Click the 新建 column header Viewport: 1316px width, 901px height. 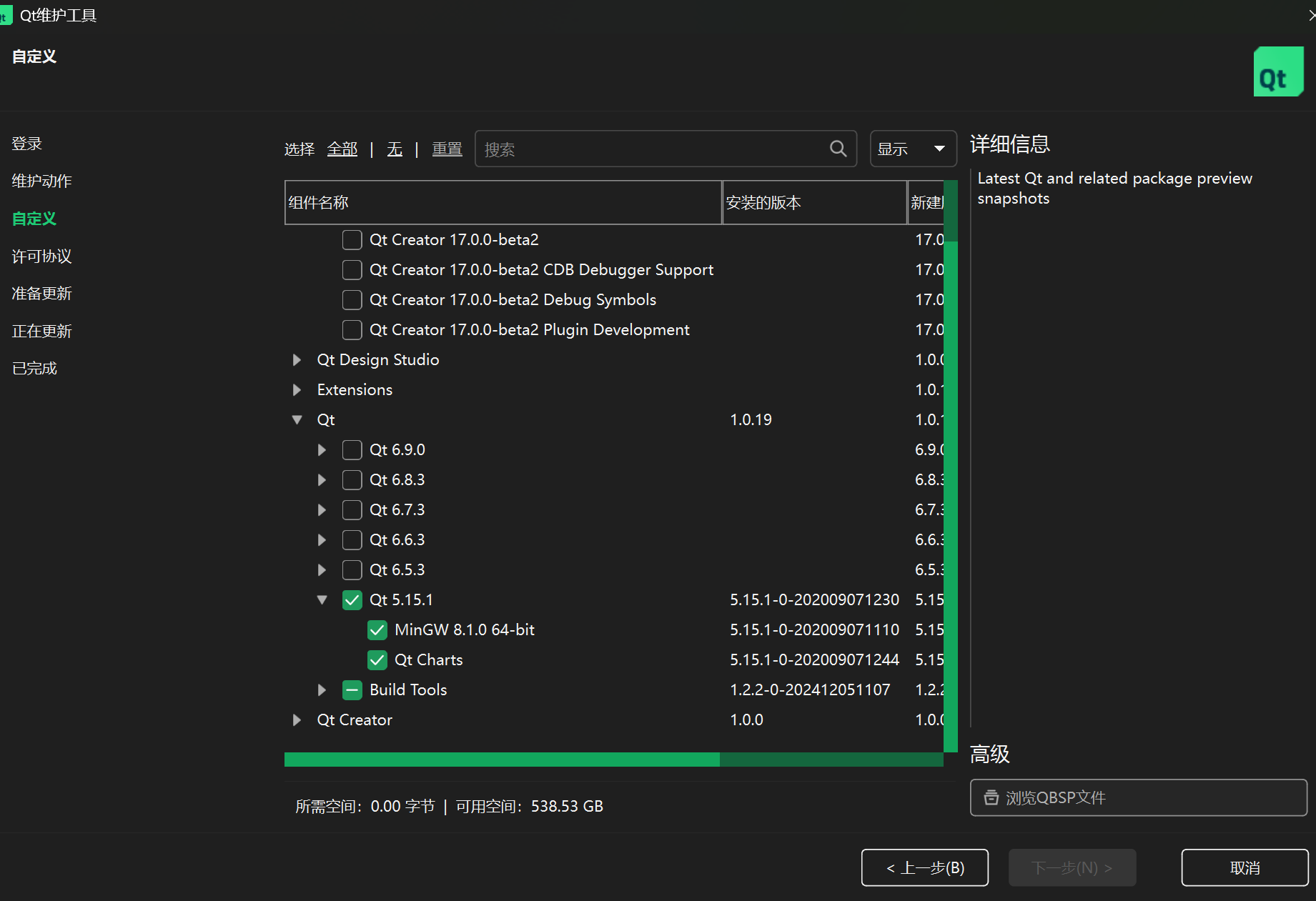point(926,202)
